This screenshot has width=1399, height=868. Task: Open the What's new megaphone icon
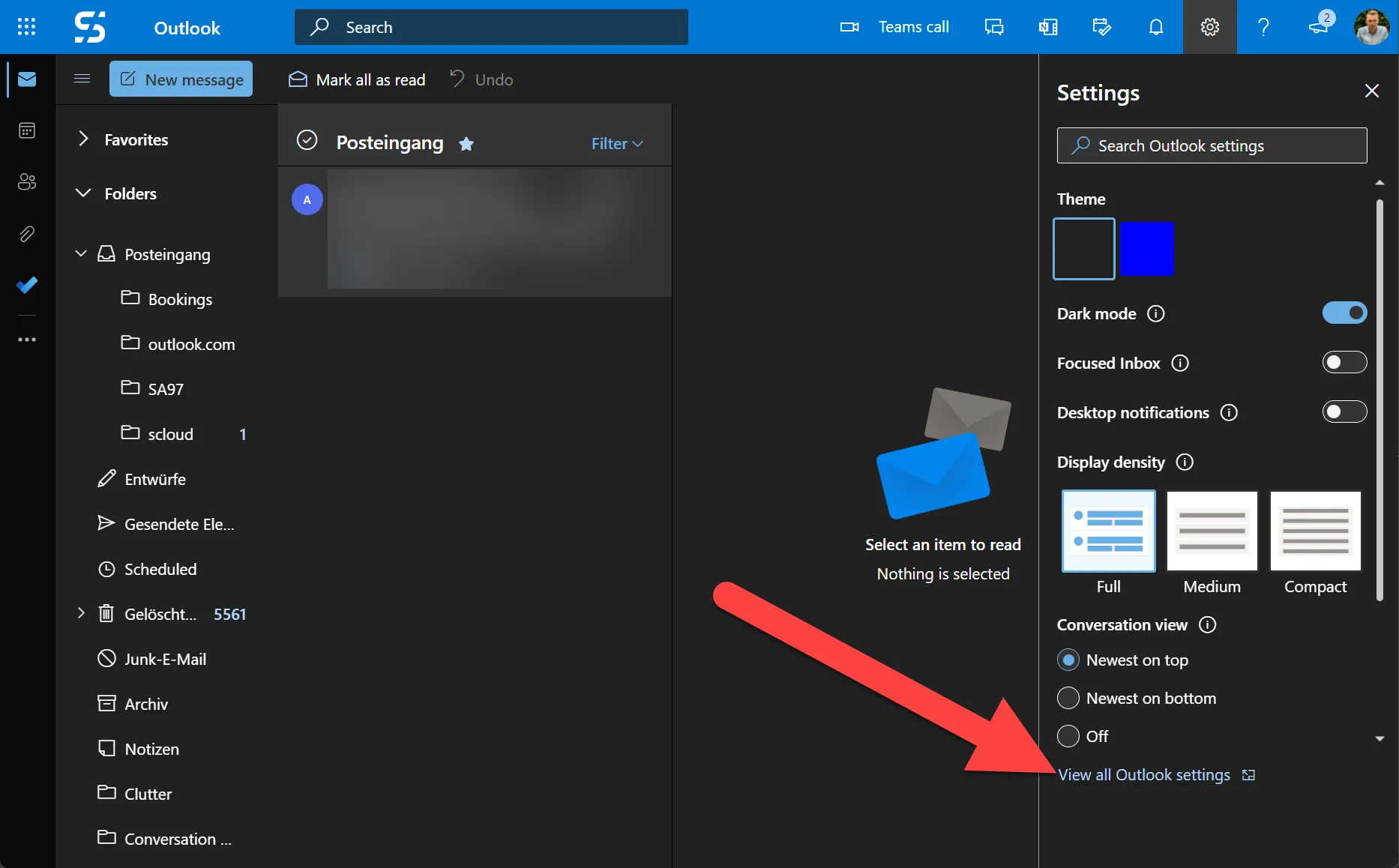1320,25
